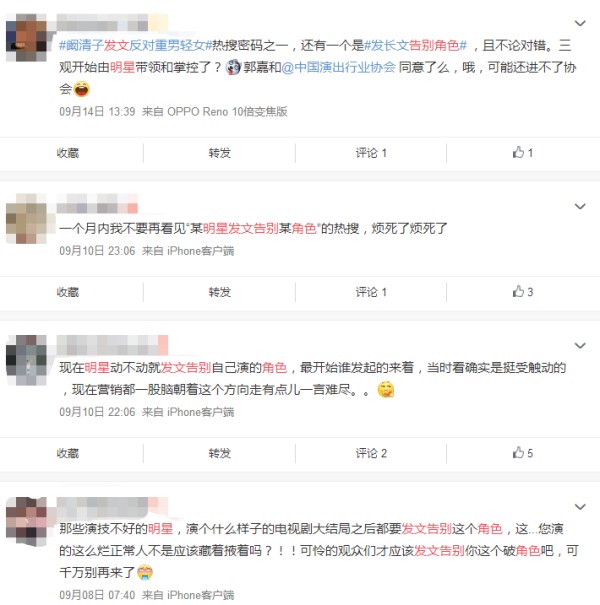600x605 pixels.
Task: Open hashtag #阚清子发文反对重男轻女#
Action: 135,46
